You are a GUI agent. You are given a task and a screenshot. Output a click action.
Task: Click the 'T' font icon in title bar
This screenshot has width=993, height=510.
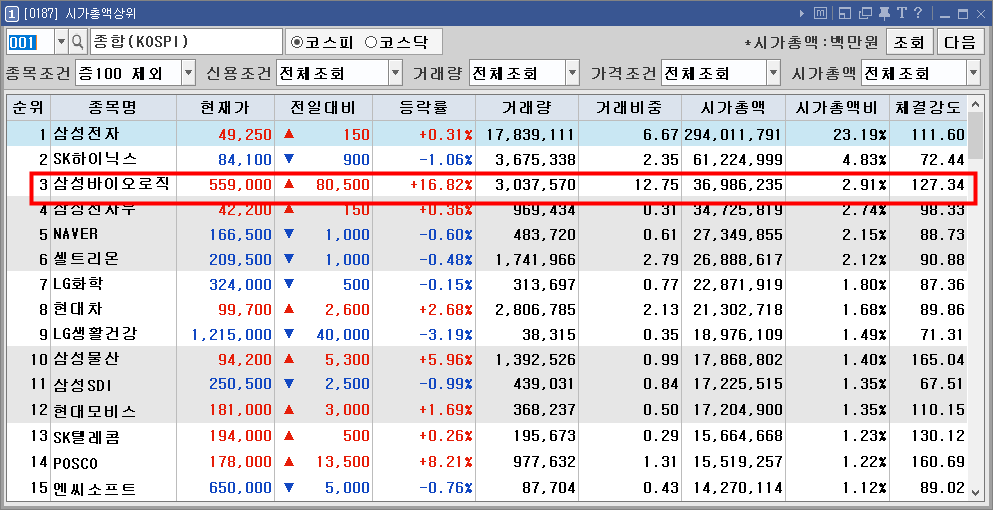(x=902, y=13)
